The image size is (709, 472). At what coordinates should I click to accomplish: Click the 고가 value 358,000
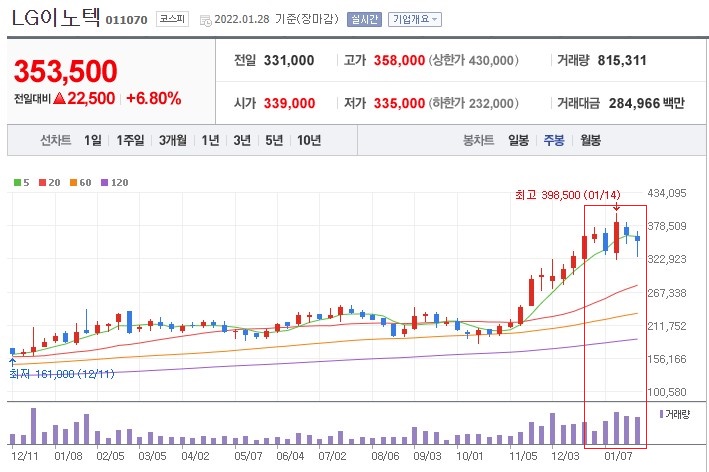click(x=399, y=60)
